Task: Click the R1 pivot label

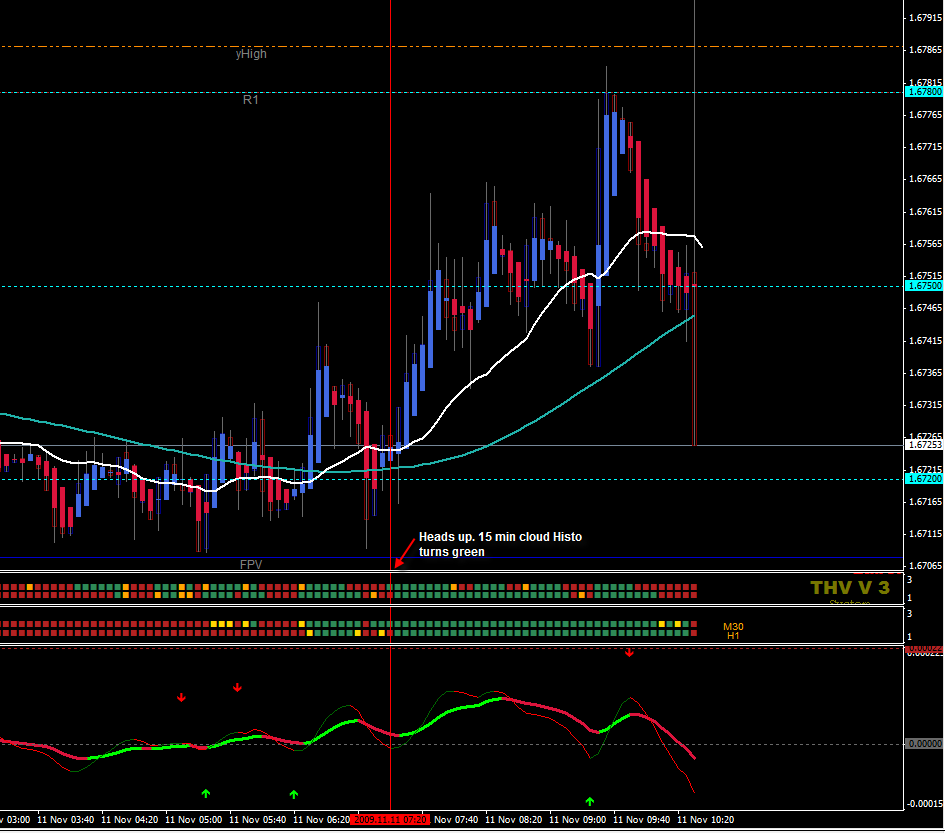Action: click(x=251, y=99)
